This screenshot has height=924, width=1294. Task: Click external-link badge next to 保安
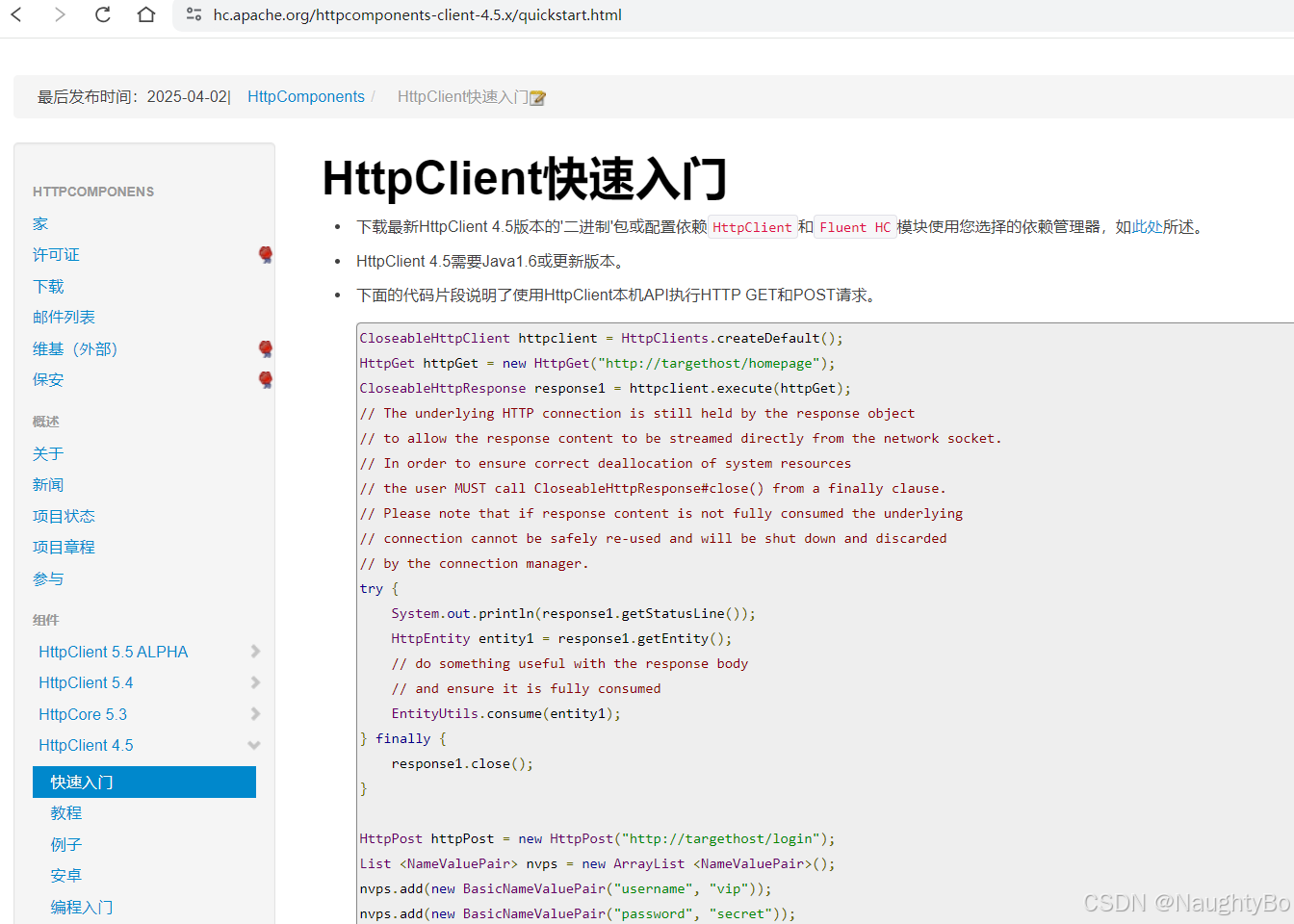coord(266,379)
